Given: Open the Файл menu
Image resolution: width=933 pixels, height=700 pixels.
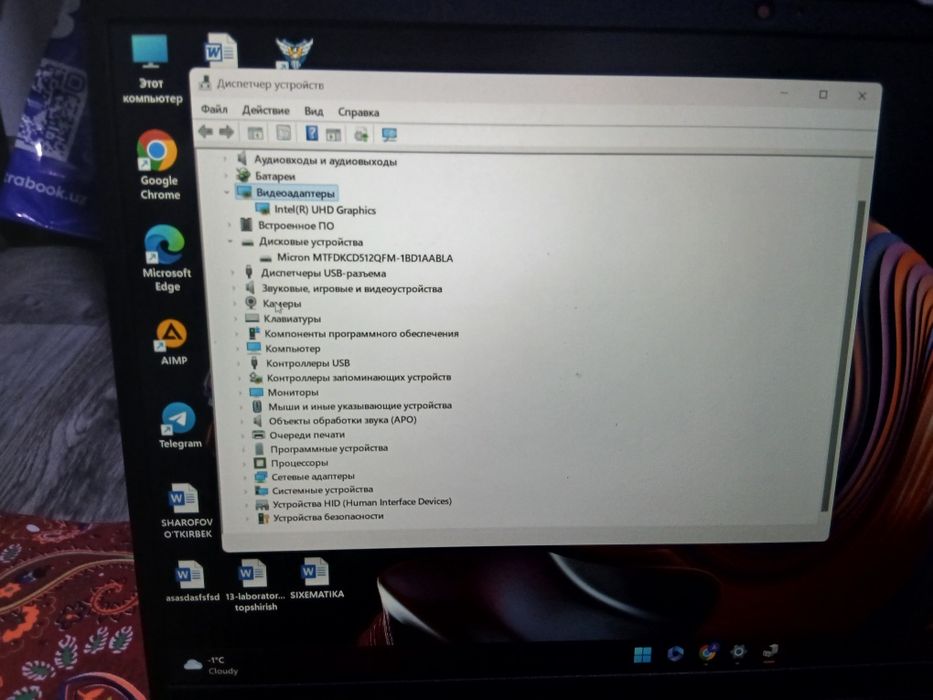Looking at the screenshot, I should (214, 110).
